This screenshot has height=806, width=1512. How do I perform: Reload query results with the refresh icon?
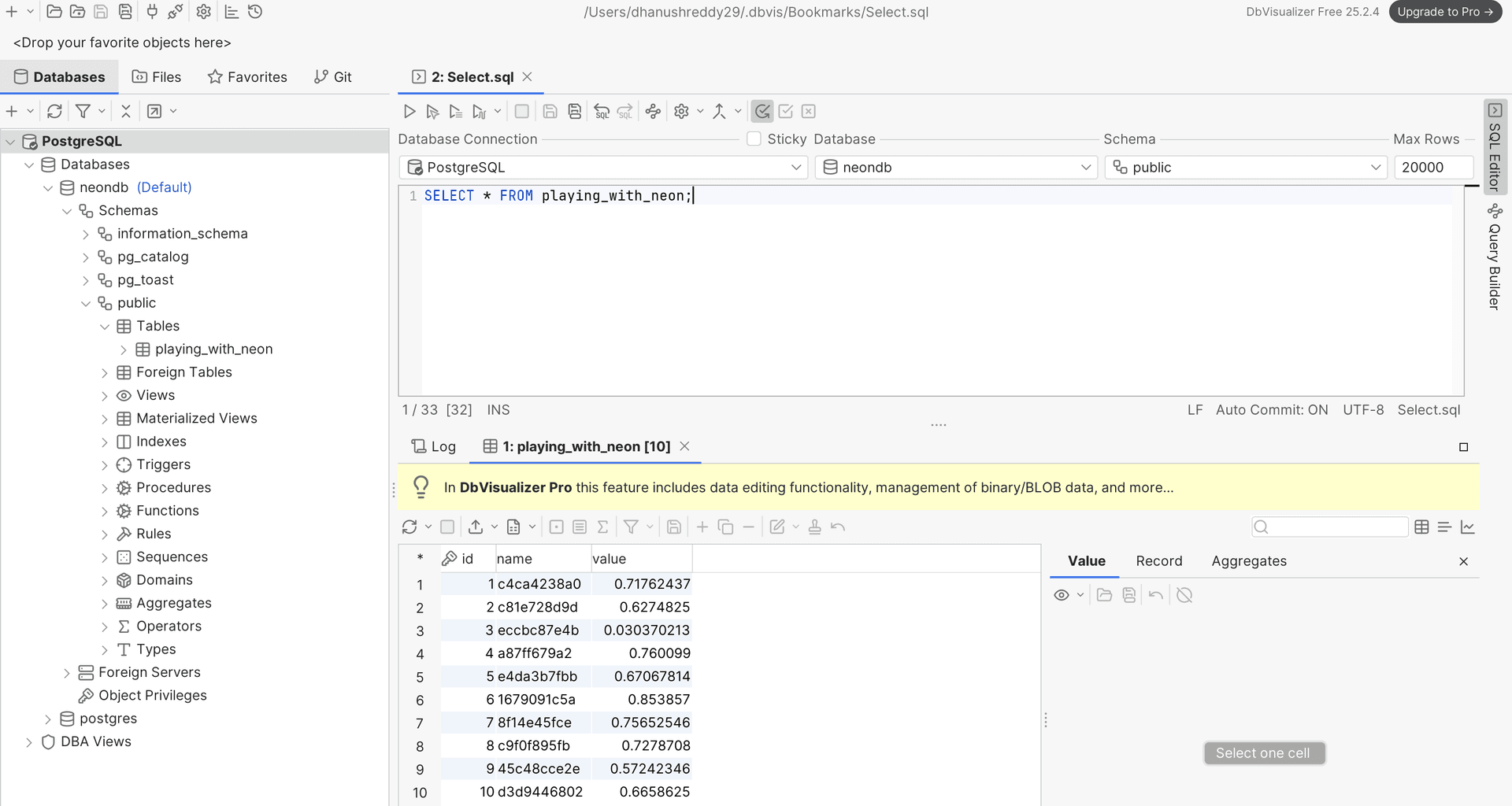tap(409, 527)
